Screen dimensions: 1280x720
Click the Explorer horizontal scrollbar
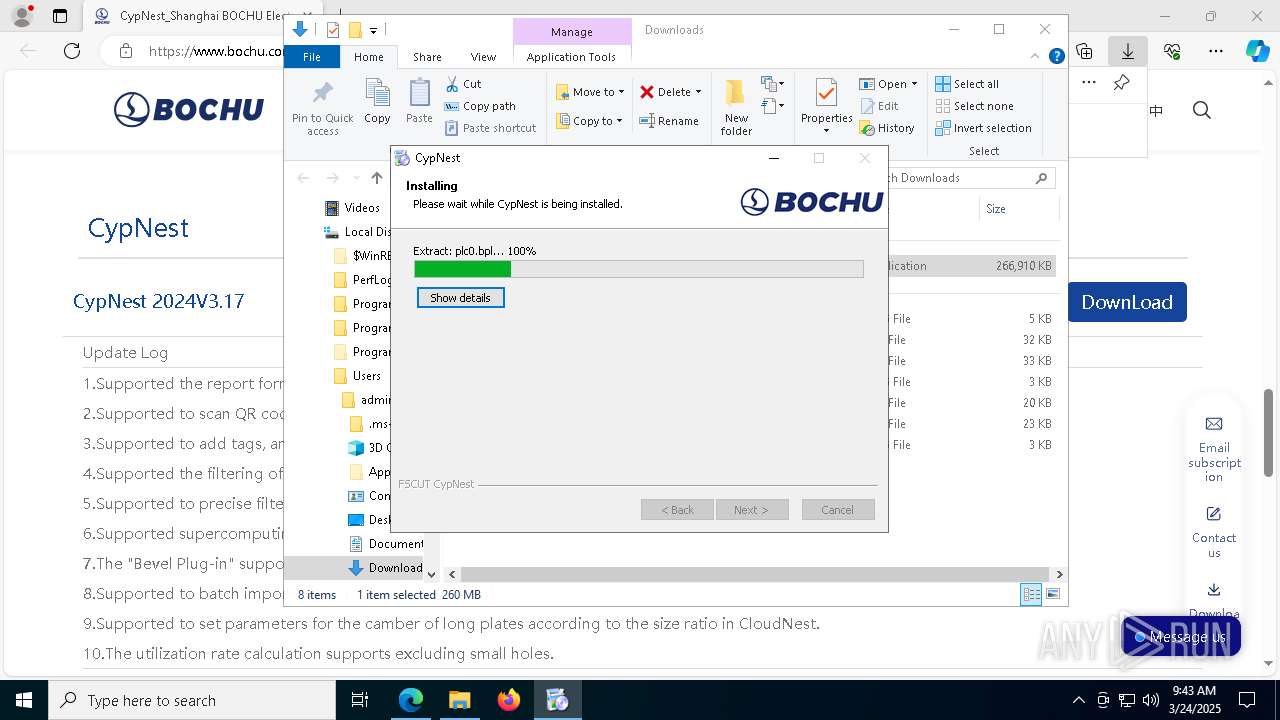tap(757, 574)
